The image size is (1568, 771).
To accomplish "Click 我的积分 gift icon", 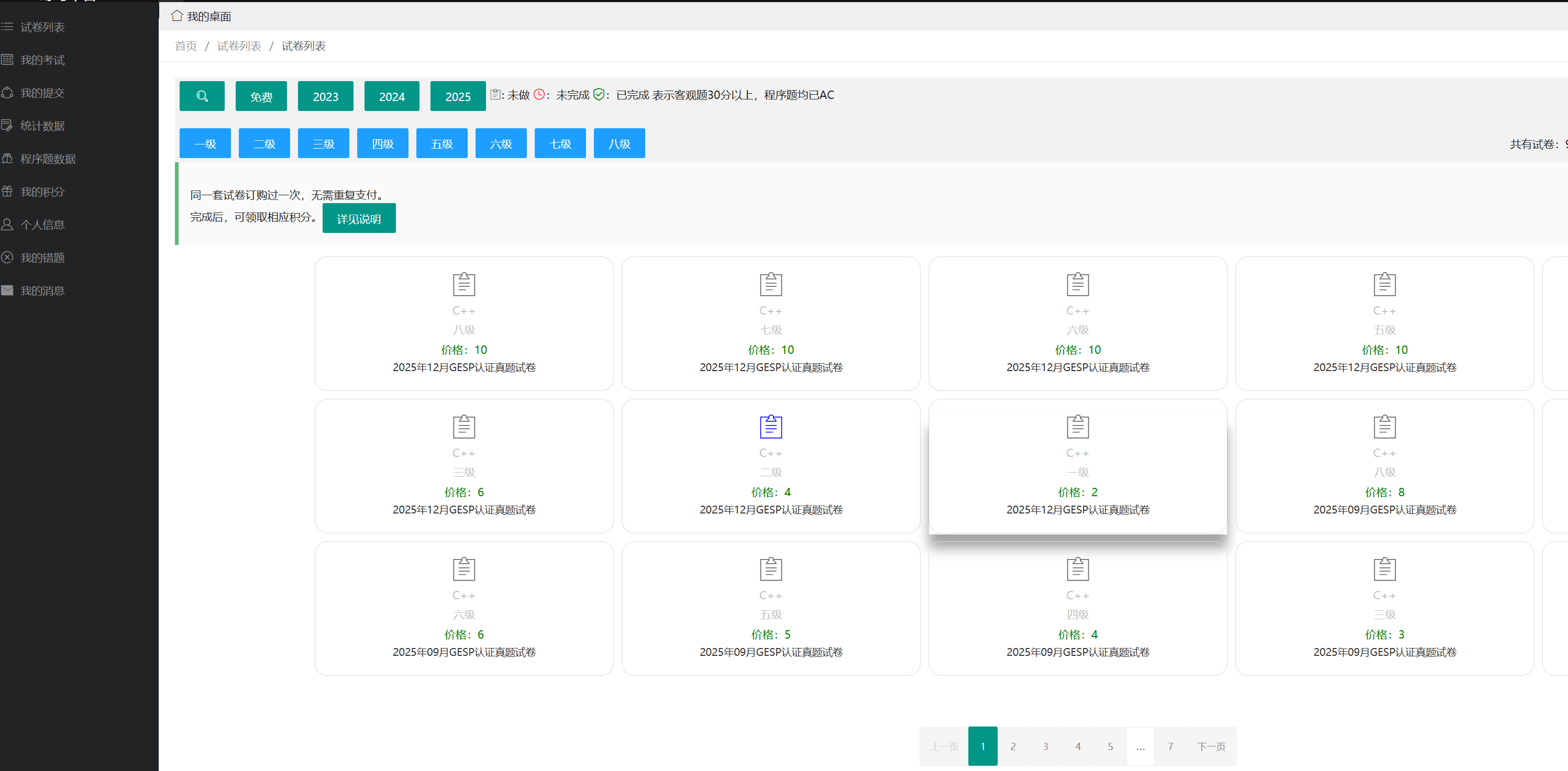I will coord(7,192).
